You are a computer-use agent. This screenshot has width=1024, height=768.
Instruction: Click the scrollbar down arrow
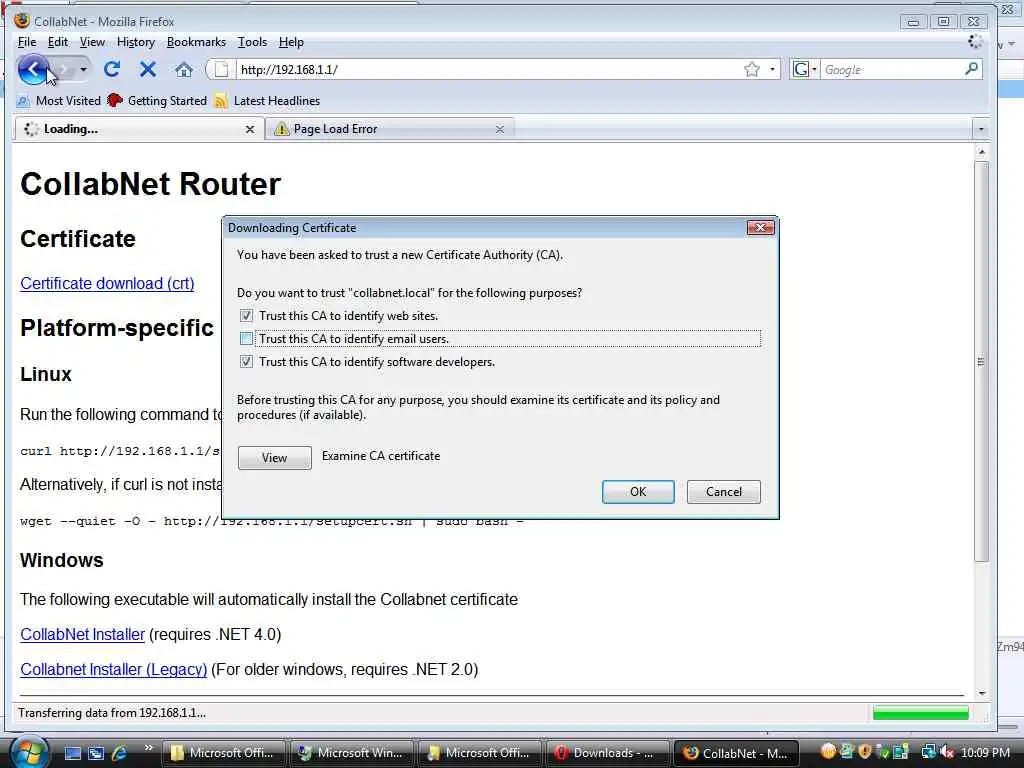pos(981,694)
